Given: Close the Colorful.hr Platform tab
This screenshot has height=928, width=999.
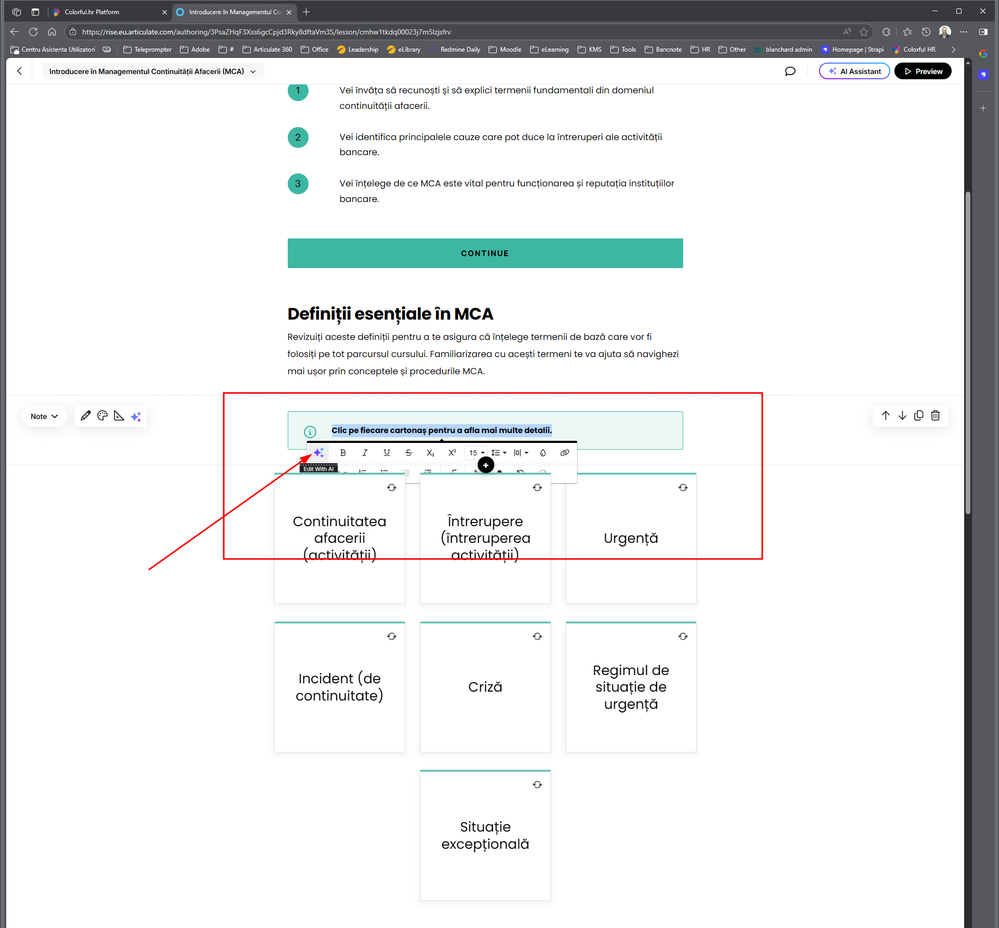Looking at the screenshot, I should click(164, 12).
